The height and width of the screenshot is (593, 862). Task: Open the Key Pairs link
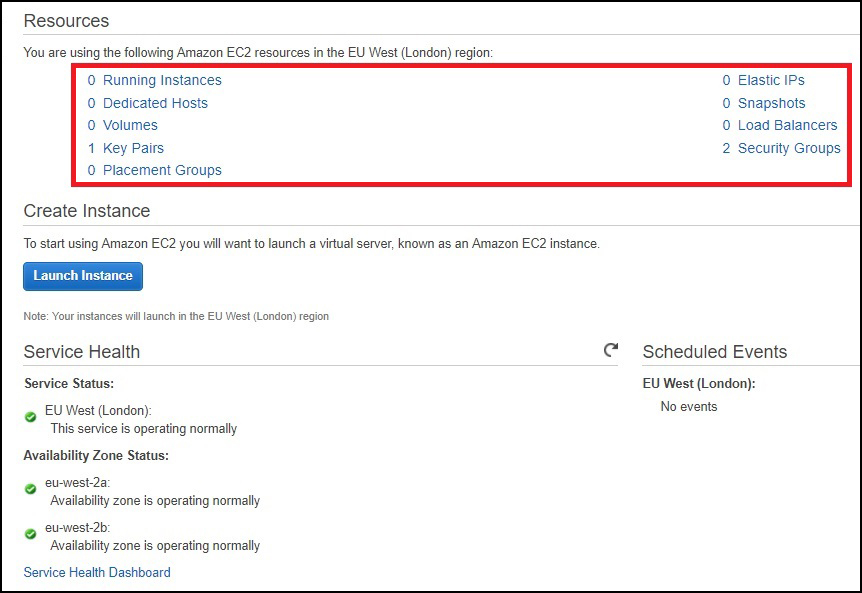(x=133, y=148)
